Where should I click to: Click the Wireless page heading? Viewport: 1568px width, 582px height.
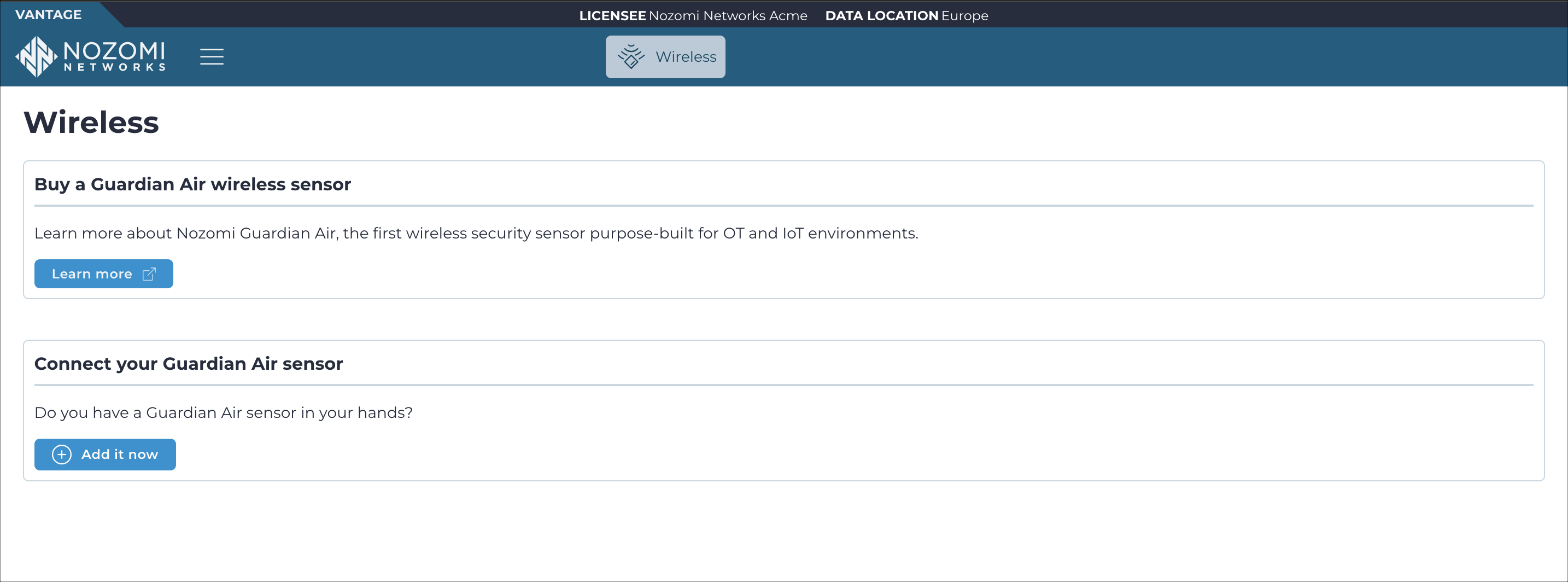coord(91,123)
